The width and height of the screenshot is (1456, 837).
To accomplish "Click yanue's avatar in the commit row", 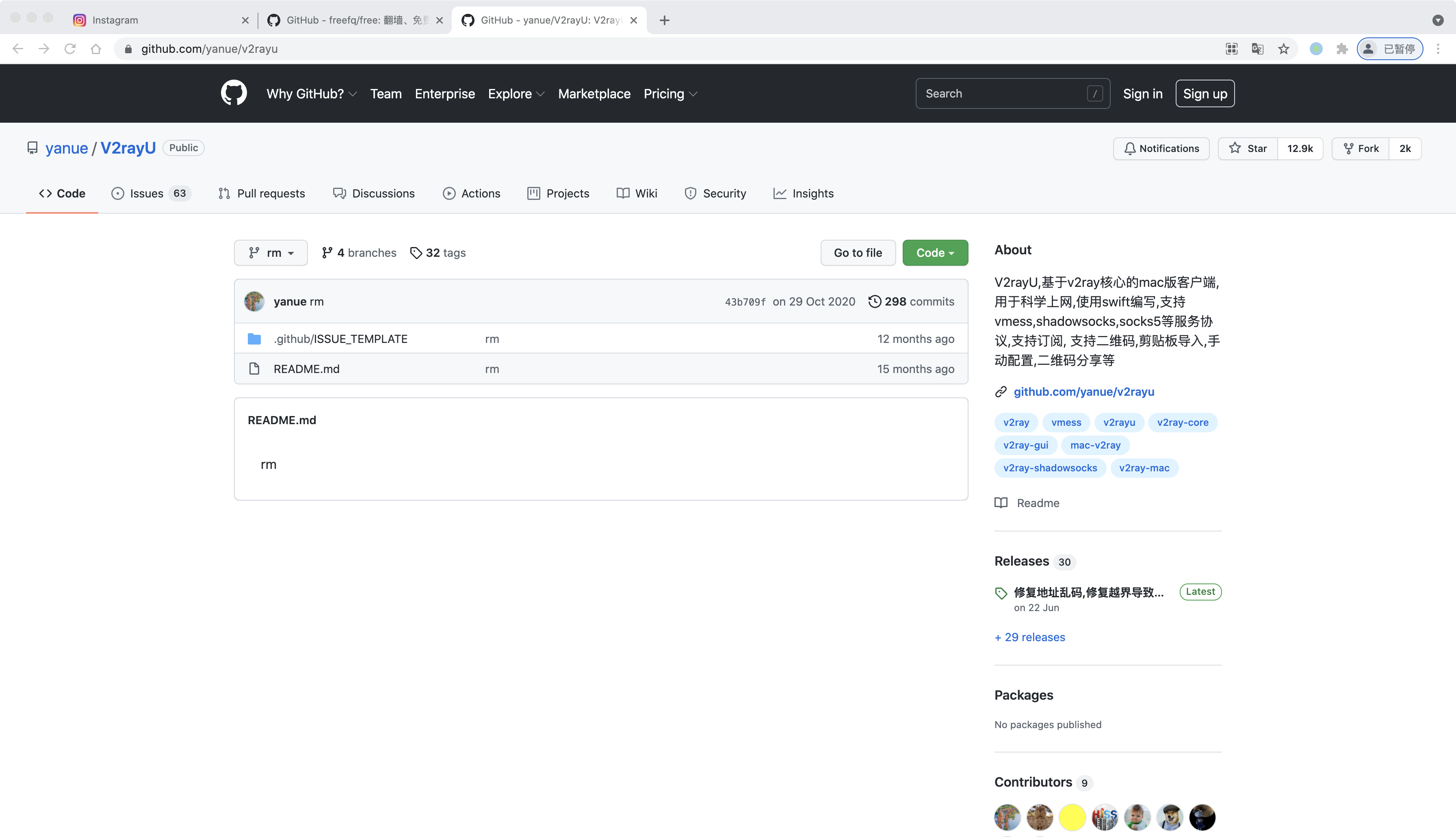I will tap(255, 301).
